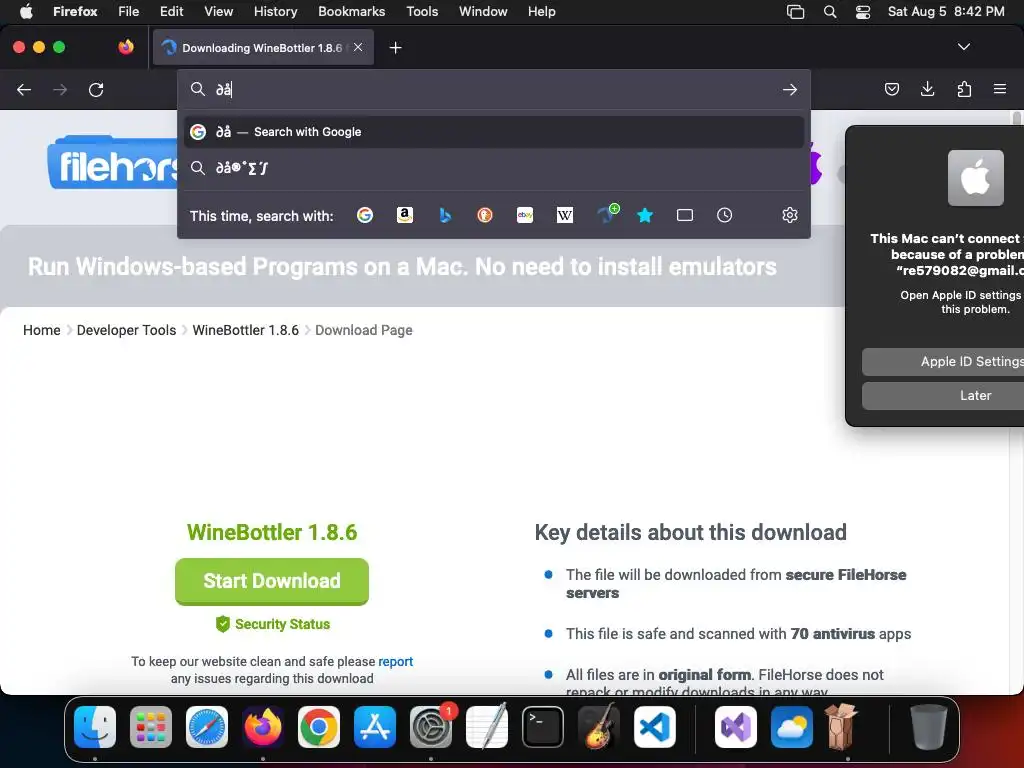Viewport: 1024px width, 768px height.
Task: Click the Apple ID Settings button
Action: coord(943,361)
